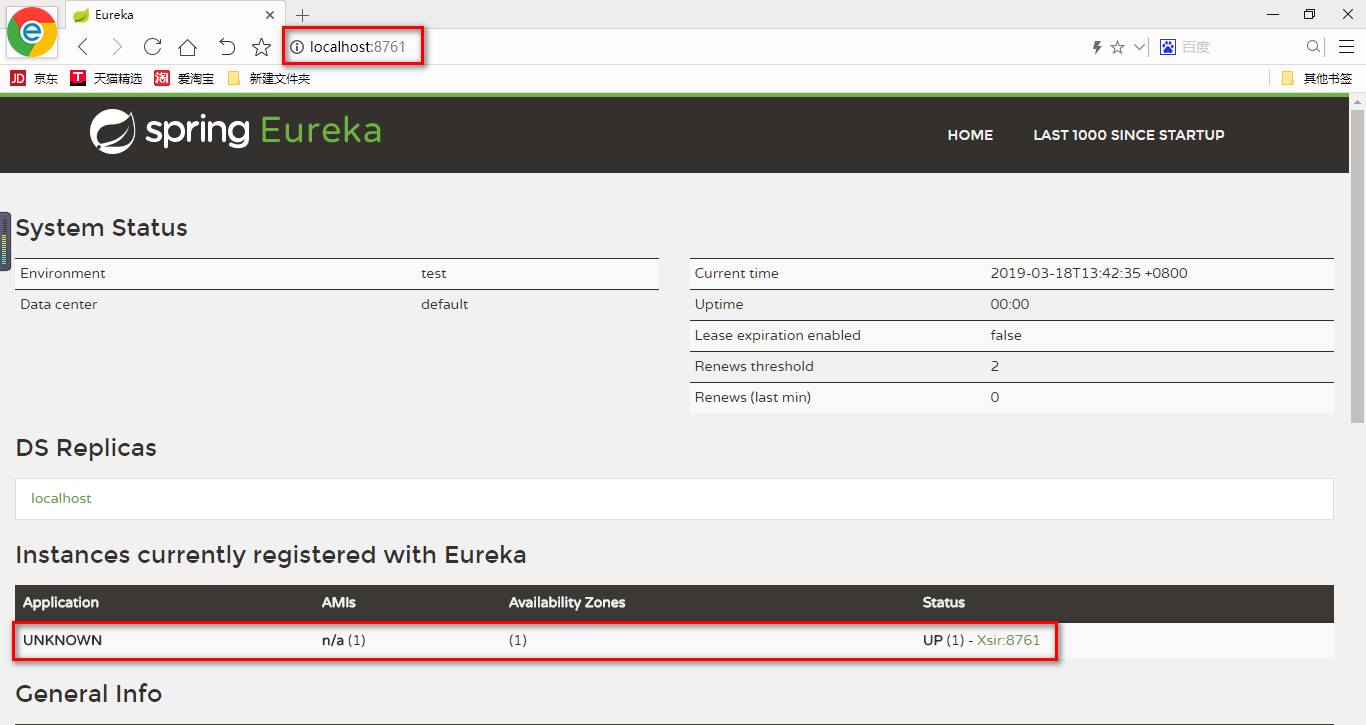Close the Eureka tab

click(269, 15)
